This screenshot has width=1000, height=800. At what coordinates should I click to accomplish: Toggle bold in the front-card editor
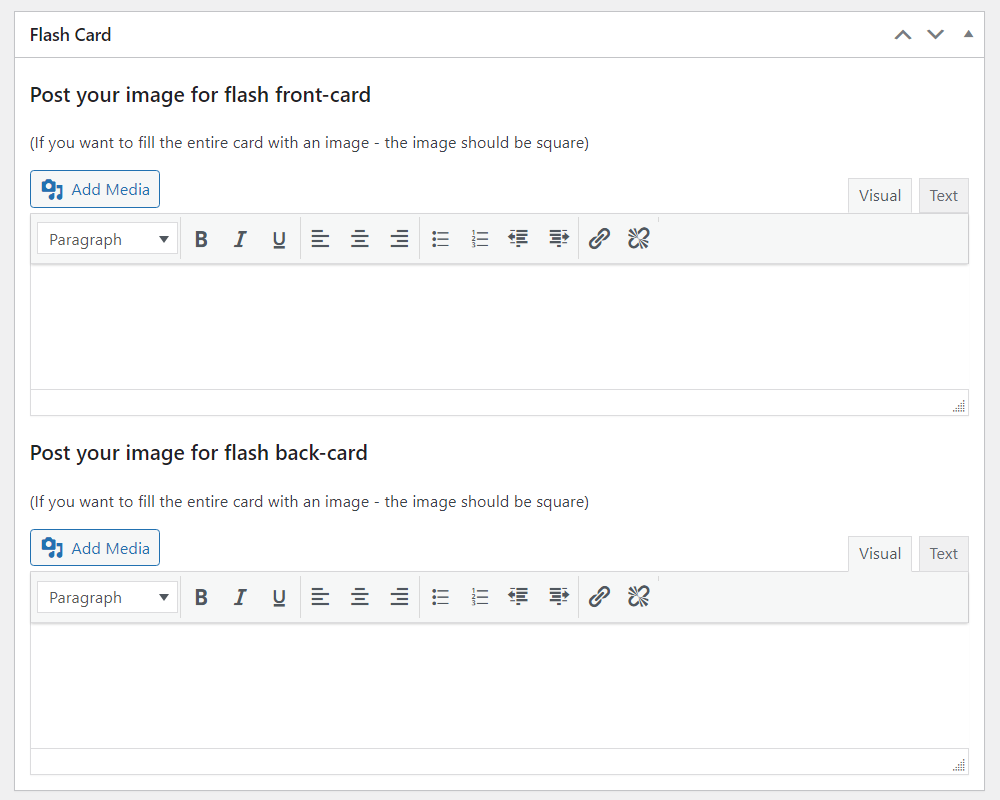(x=201, y=239)
